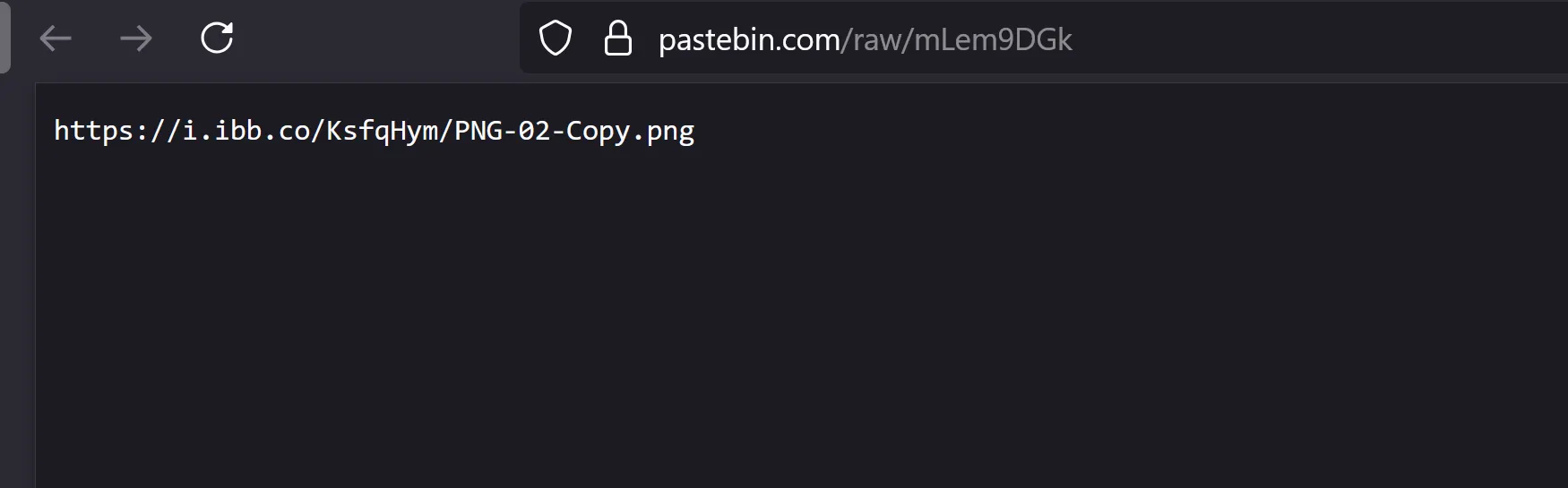Viewport: 1568px width, 488px height.
Task: Open the tracking protection shield panel
Action: (556, 39)
